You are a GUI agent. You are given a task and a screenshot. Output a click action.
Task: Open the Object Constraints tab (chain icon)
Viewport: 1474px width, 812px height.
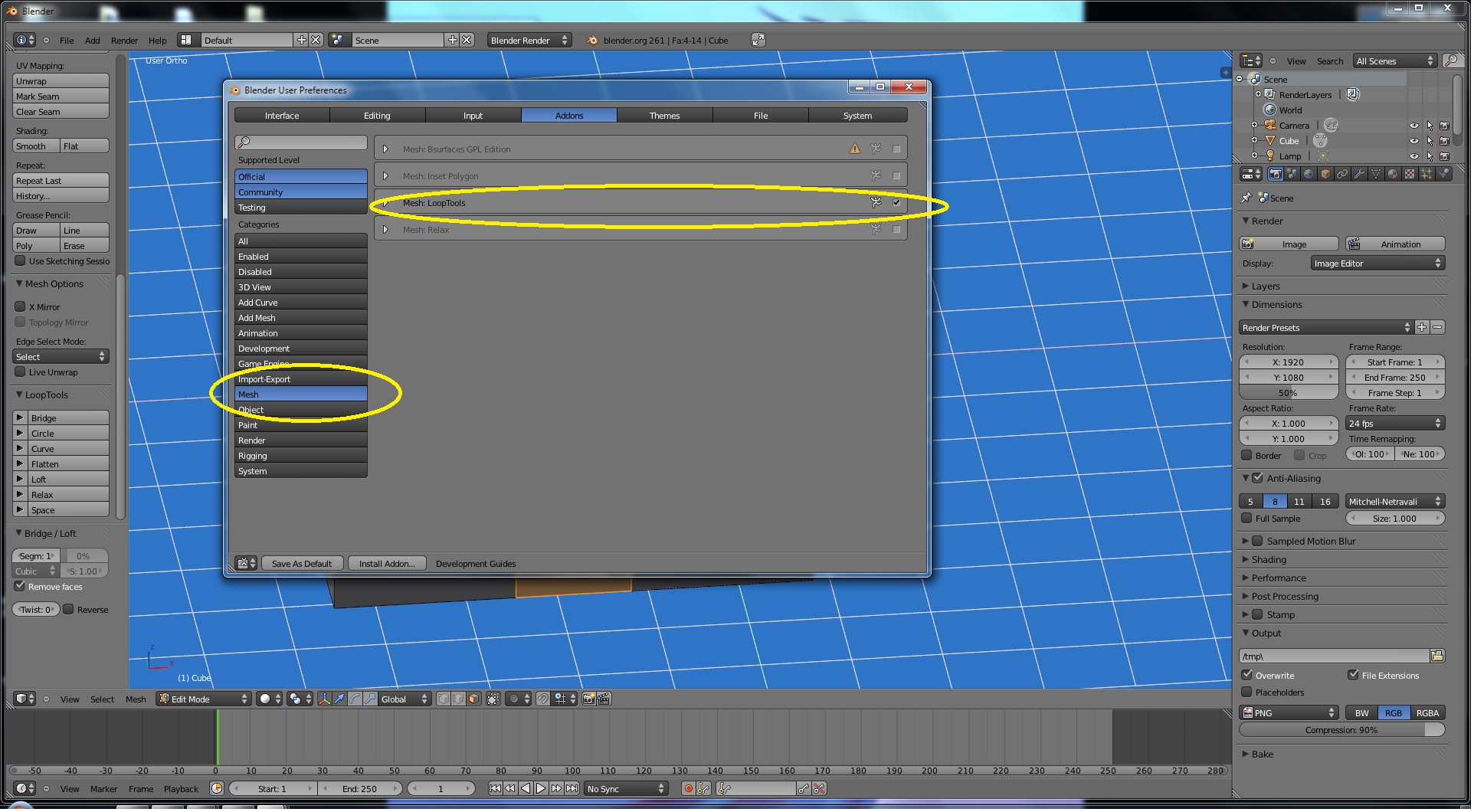point(1342,175)
